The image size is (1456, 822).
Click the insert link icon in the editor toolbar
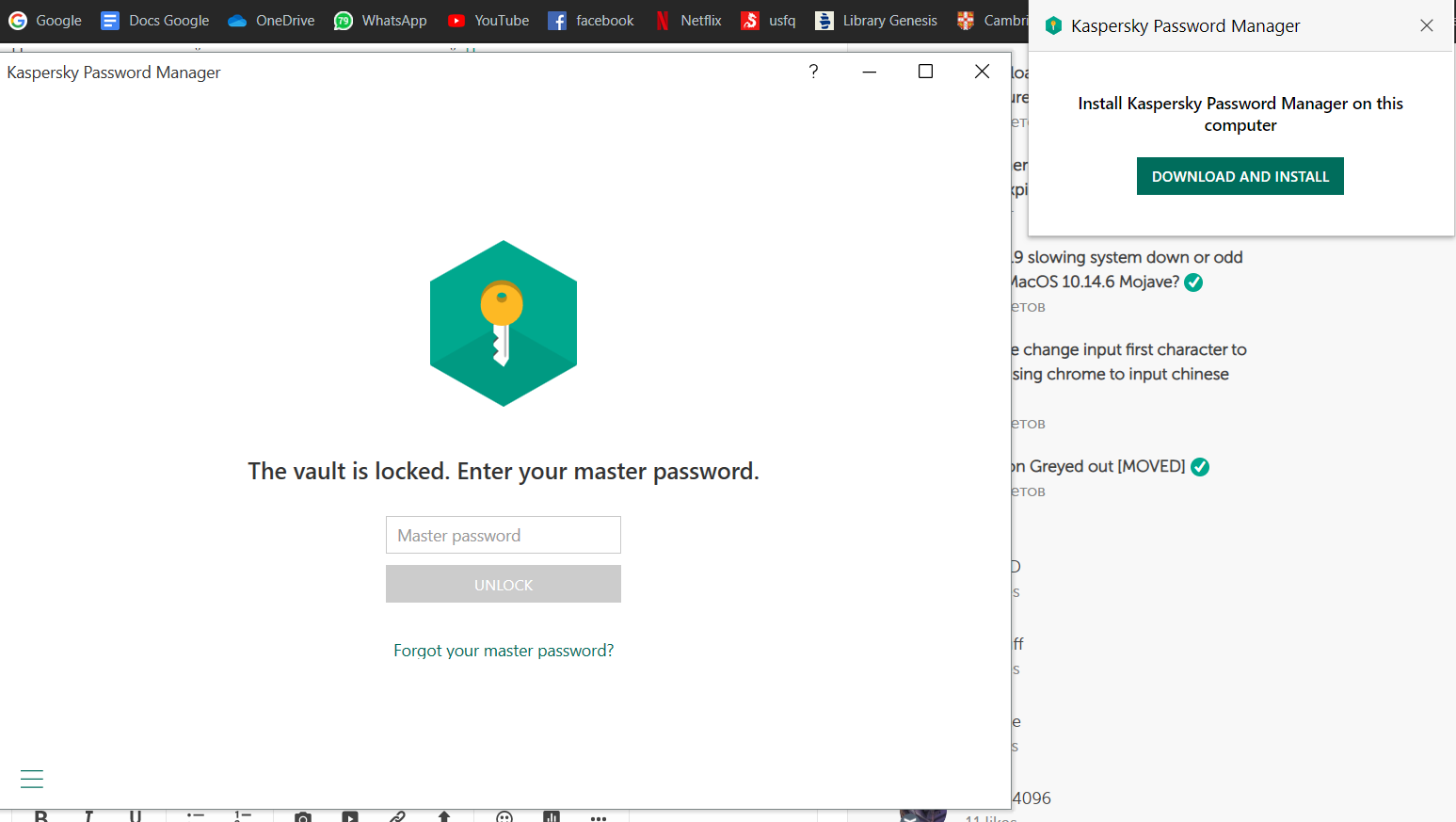(397, 816)
